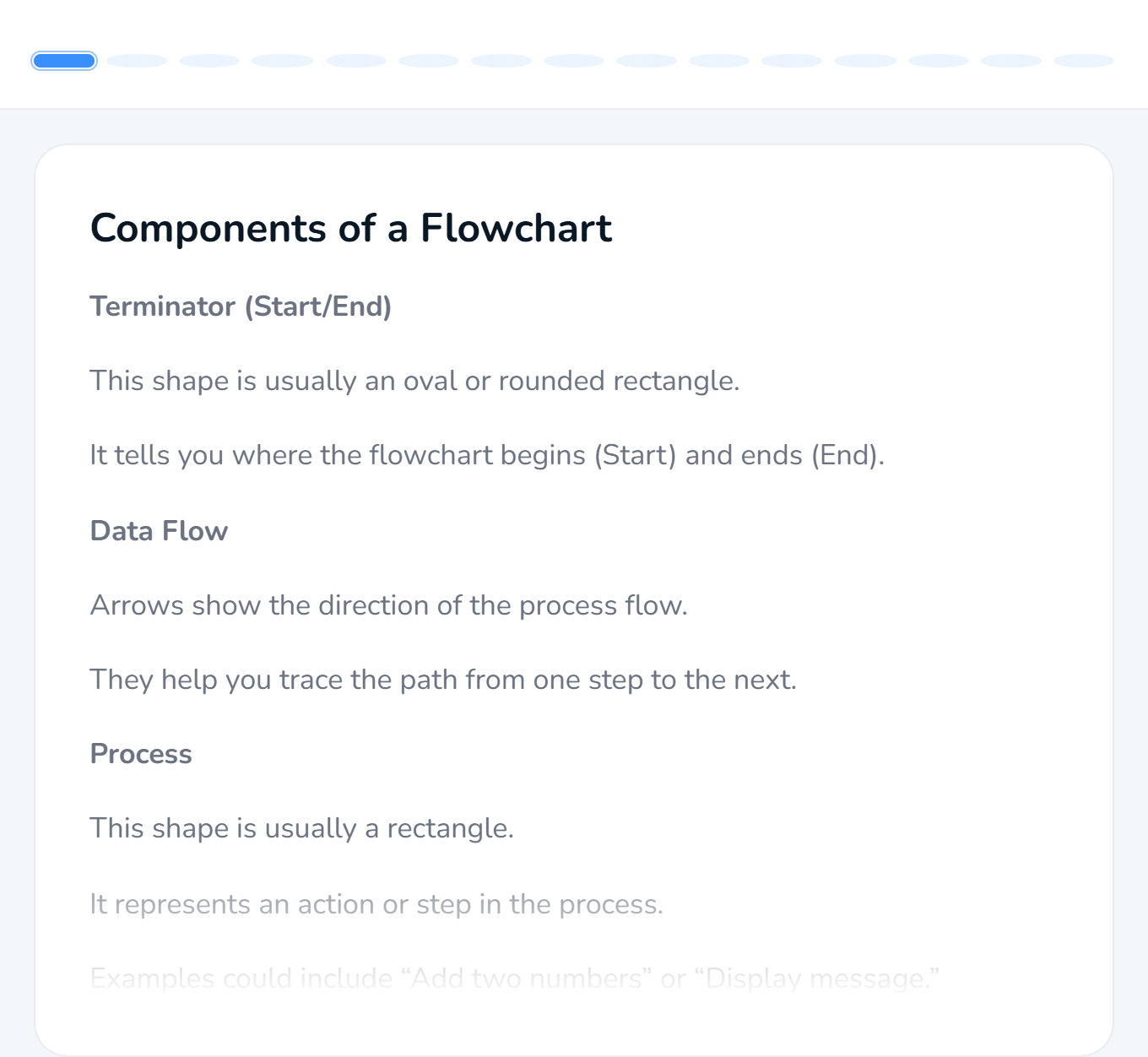Viewport: 1148px width, 1057px height.
Task: Go to the last progress step pill
Action: pos(1084,61)
